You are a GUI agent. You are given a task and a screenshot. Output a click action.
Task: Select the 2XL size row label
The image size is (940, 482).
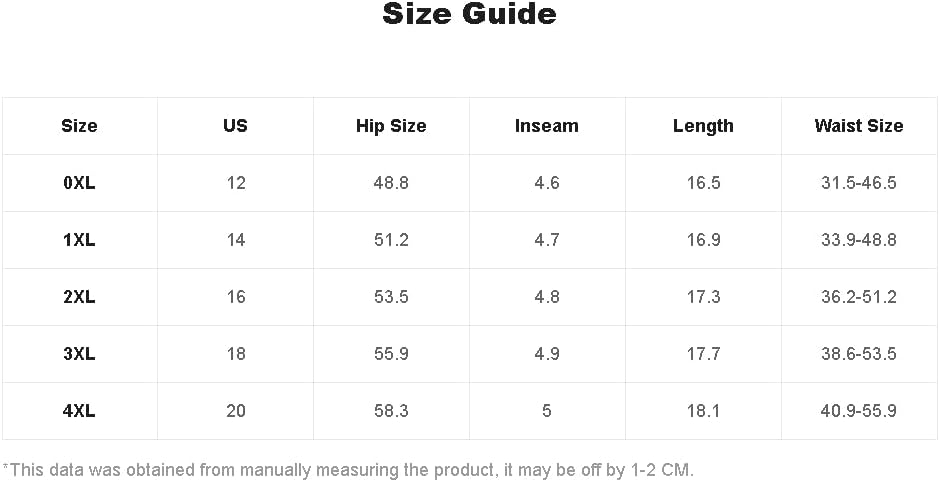[x=79, y=297]
